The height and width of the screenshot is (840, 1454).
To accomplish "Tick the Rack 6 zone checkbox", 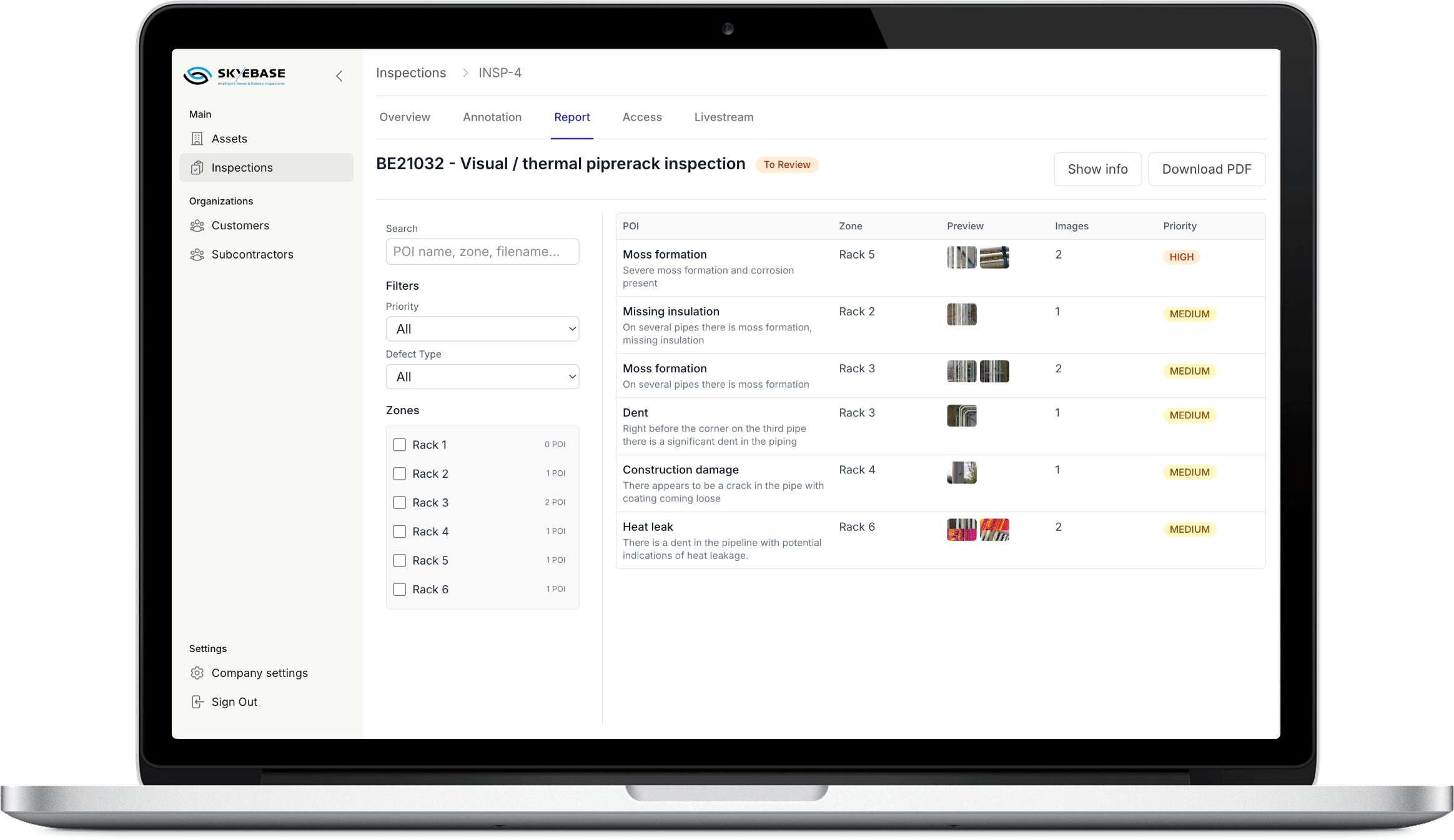I will 399,589.
